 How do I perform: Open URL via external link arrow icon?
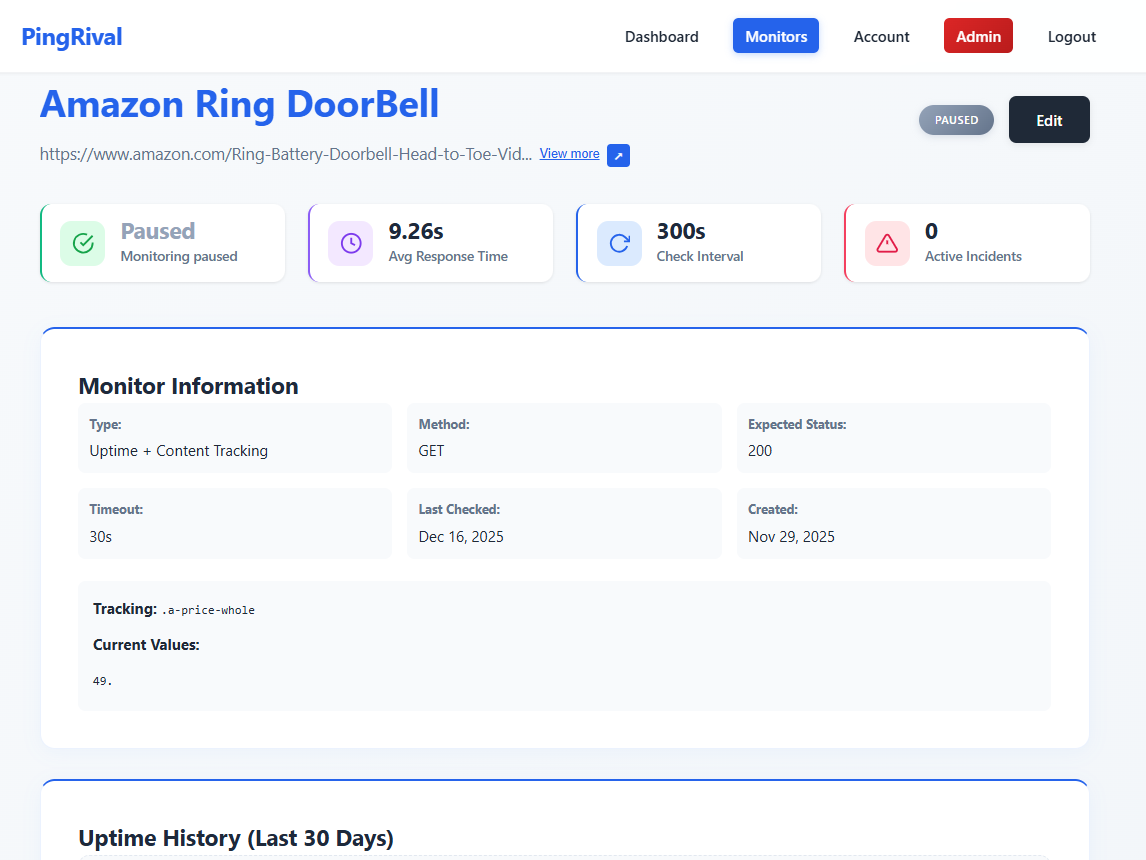[618, 155]
